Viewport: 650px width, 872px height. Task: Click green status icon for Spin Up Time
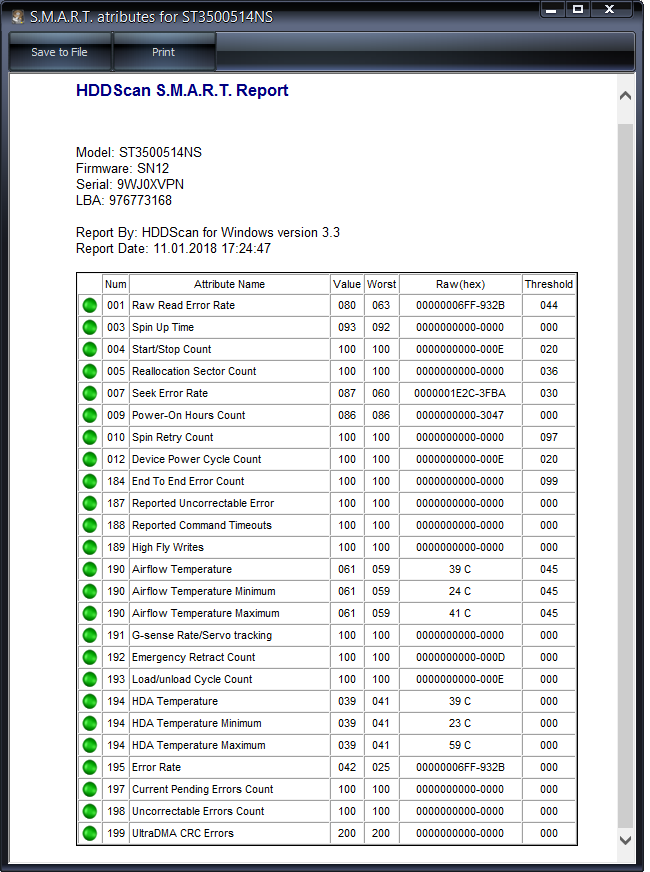pos(90,328)
